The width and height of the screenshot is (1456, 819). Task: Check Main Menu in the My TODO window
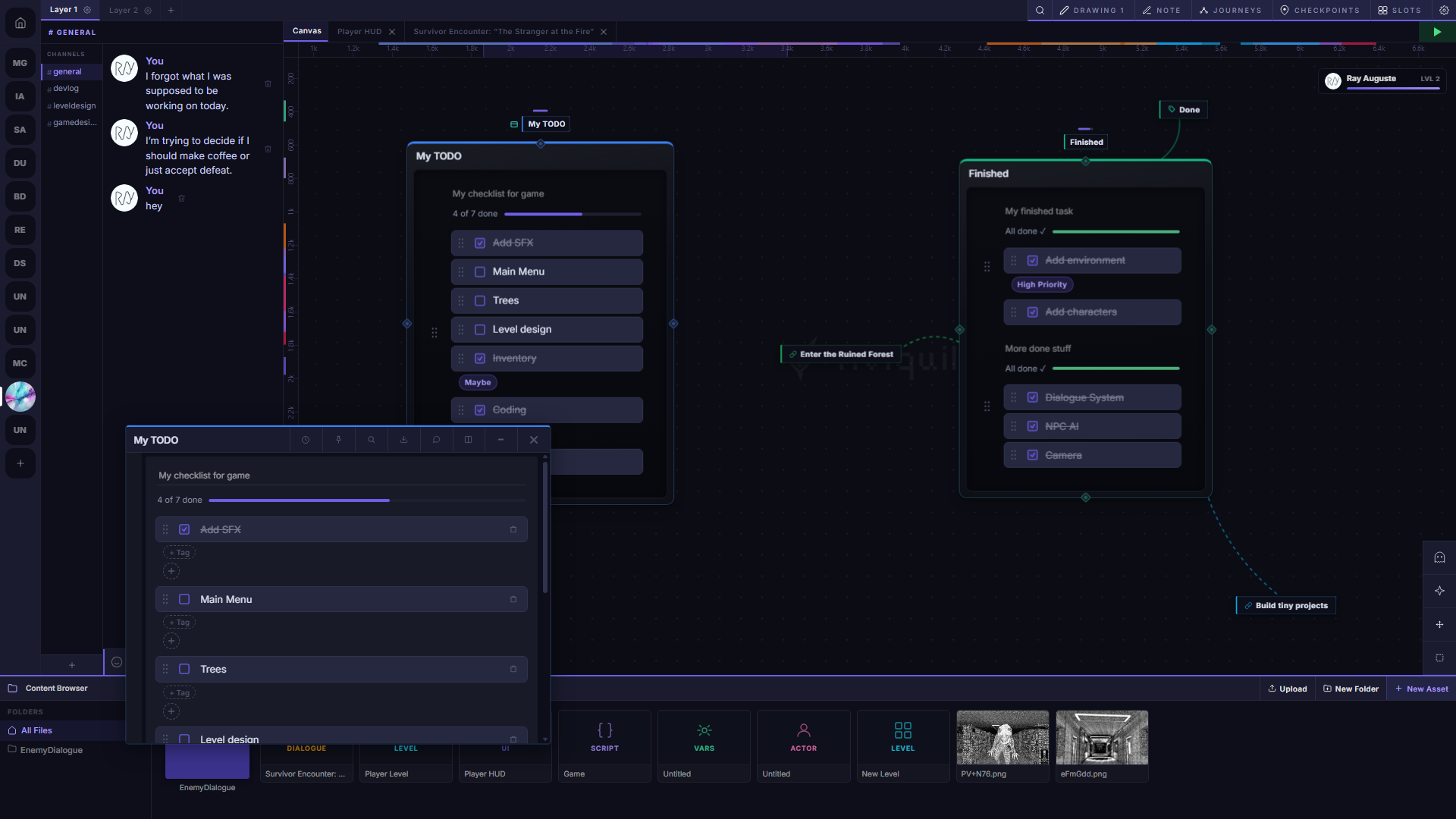point(184,600)
